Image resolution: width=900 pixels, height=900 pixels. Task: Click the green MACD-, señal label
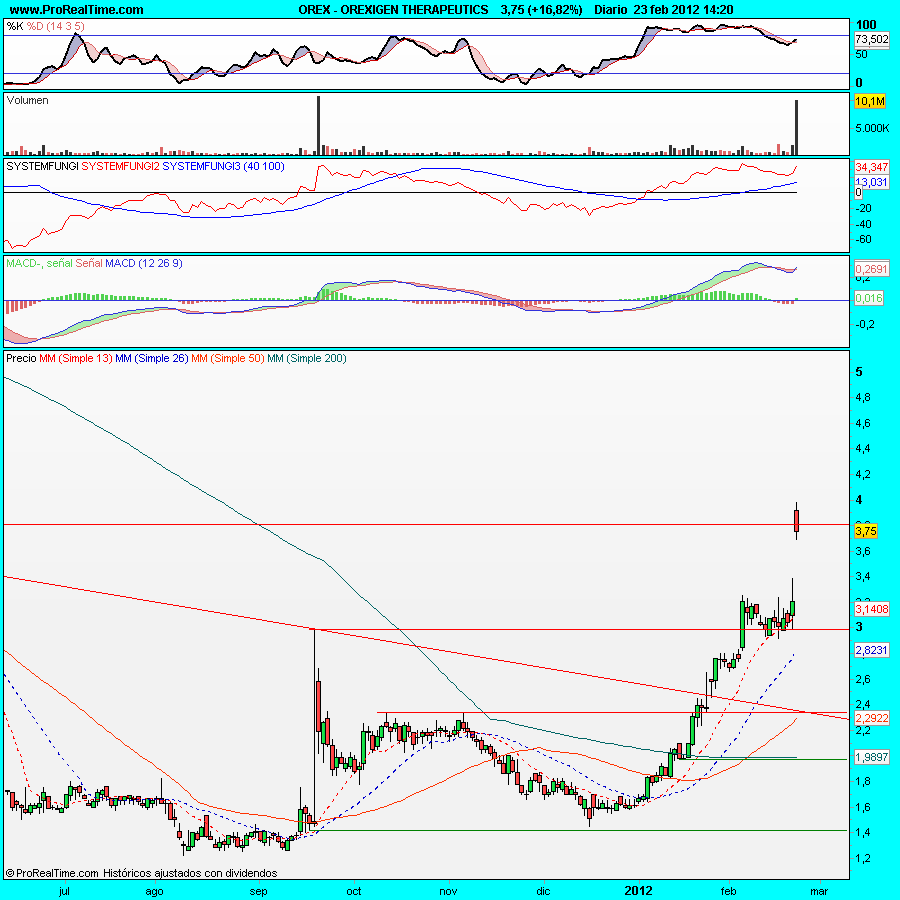pos(39,263)
